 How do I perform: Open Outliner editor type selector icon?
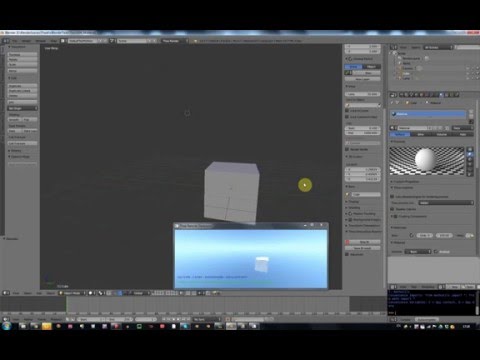[394, 48]
